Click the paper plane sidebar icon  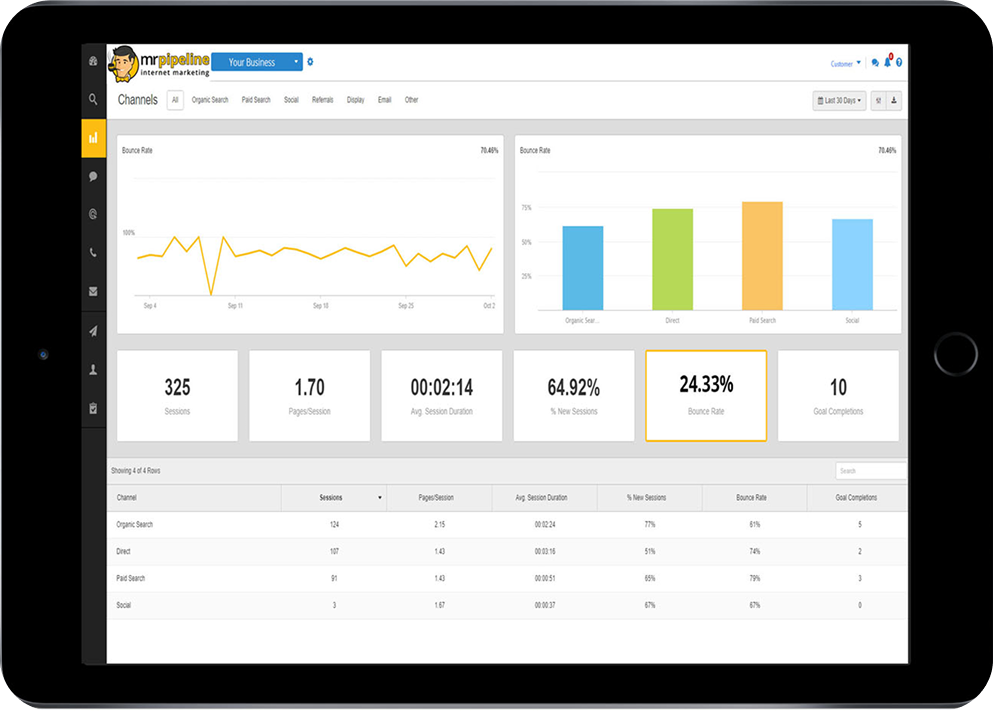pyautogui.click(x=93, y=331)
